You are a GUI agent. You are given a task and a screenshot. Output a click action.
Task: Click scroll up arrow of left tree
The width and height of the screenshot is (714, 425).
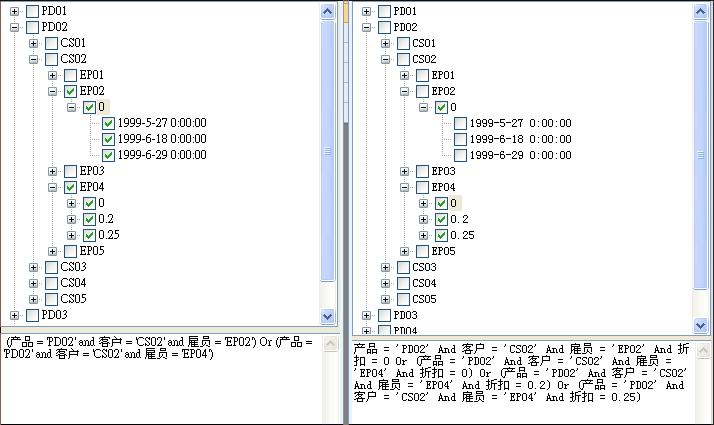(x=327, y=11)
